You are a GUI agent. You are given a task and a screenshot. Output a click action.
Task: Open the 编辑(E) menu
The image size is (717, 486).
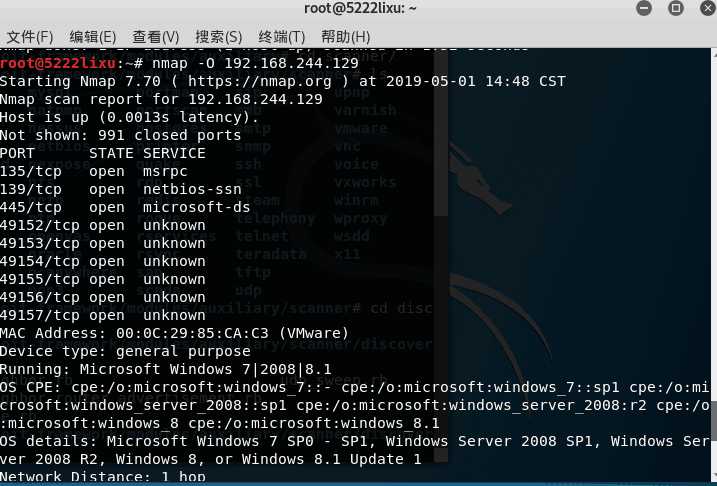click(x=92, y=37)
